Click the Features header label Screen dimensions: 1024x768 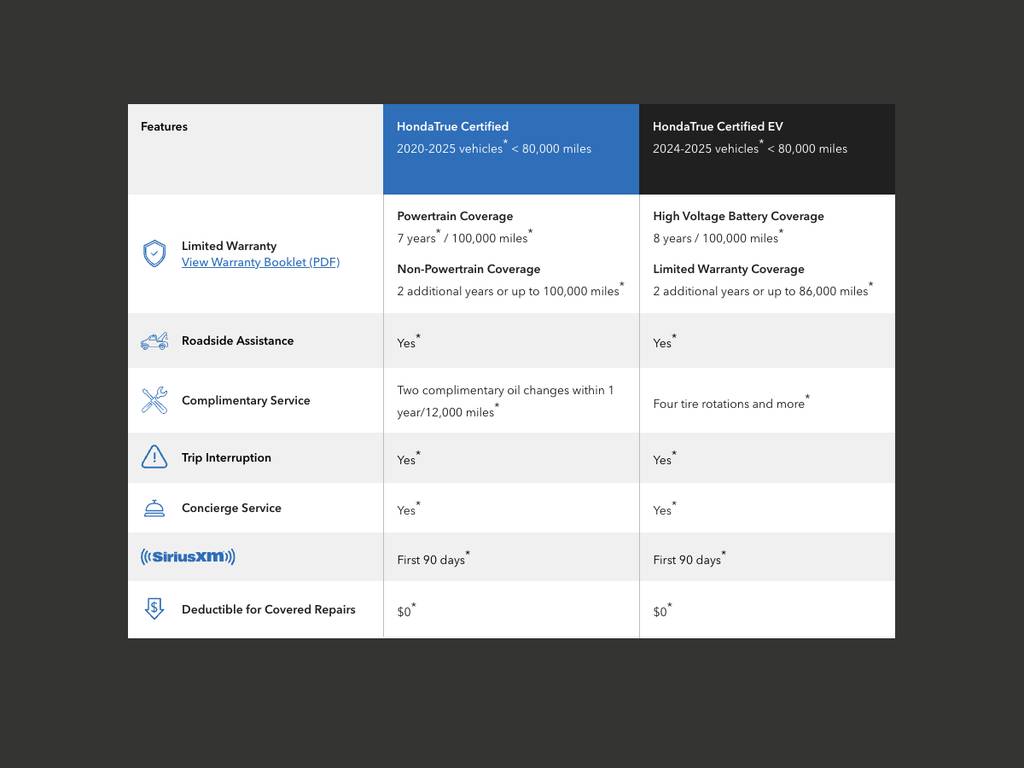click(x=164, y=127)
